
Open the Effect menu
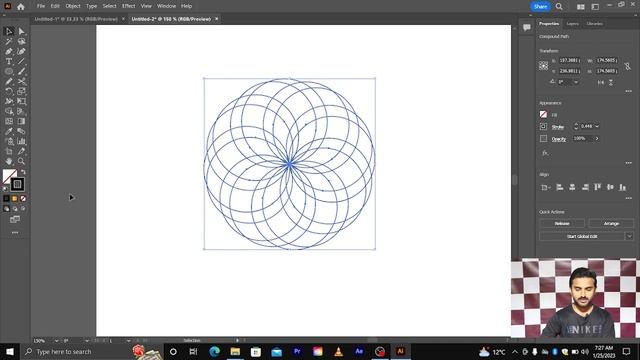(129, 6)
